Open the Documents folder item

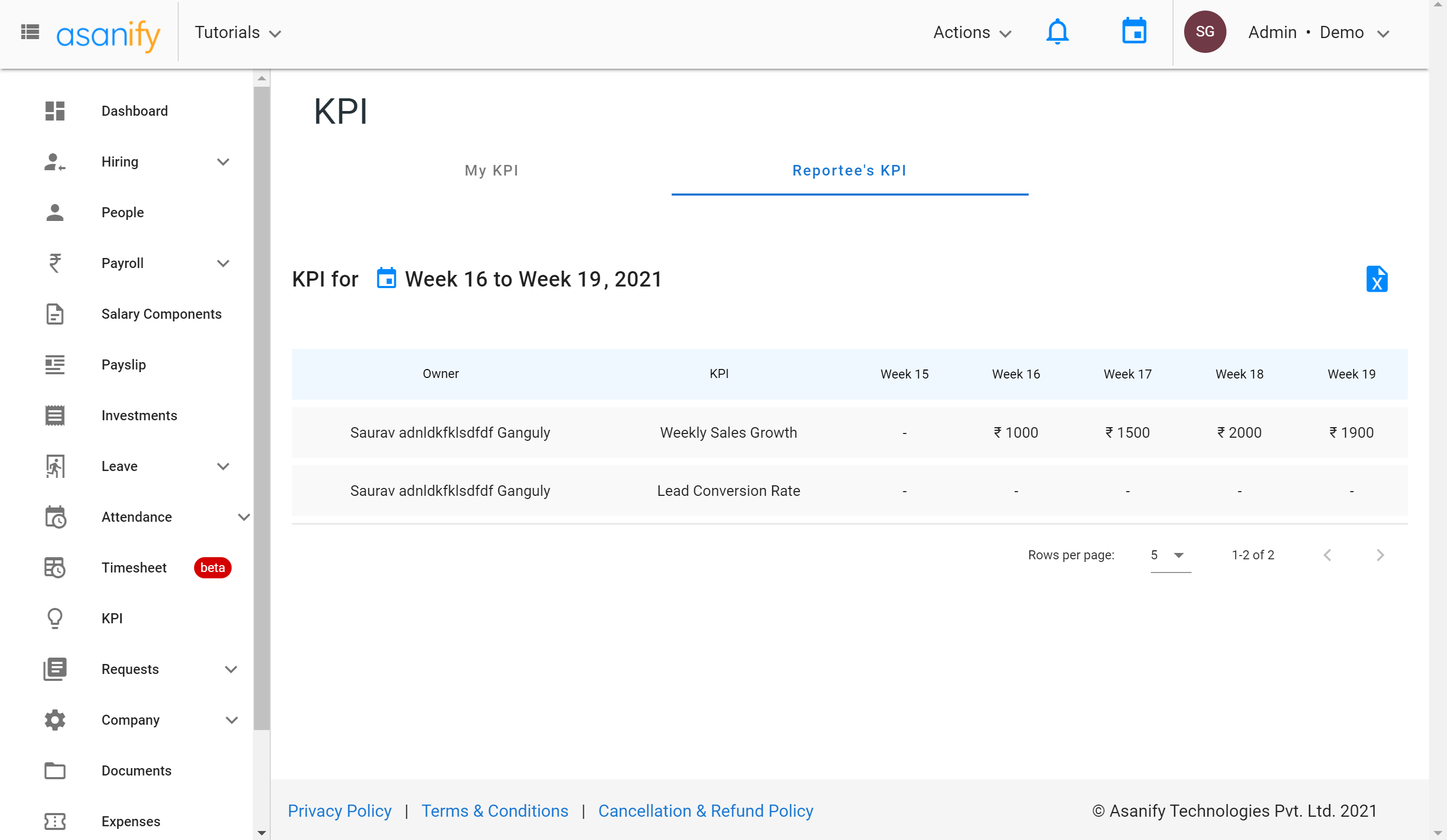[x=136, y=771]
